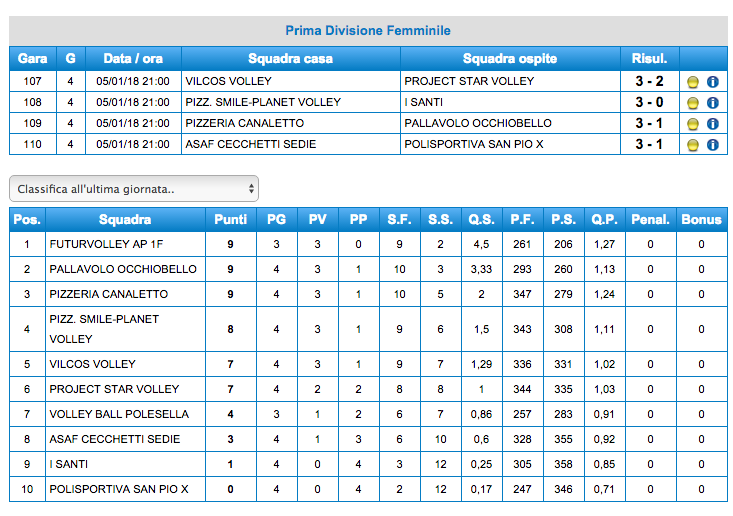This screenshot has height=516, width=733.
Task: Click the 'P.S.' standings header
Action: click(563, 220)
